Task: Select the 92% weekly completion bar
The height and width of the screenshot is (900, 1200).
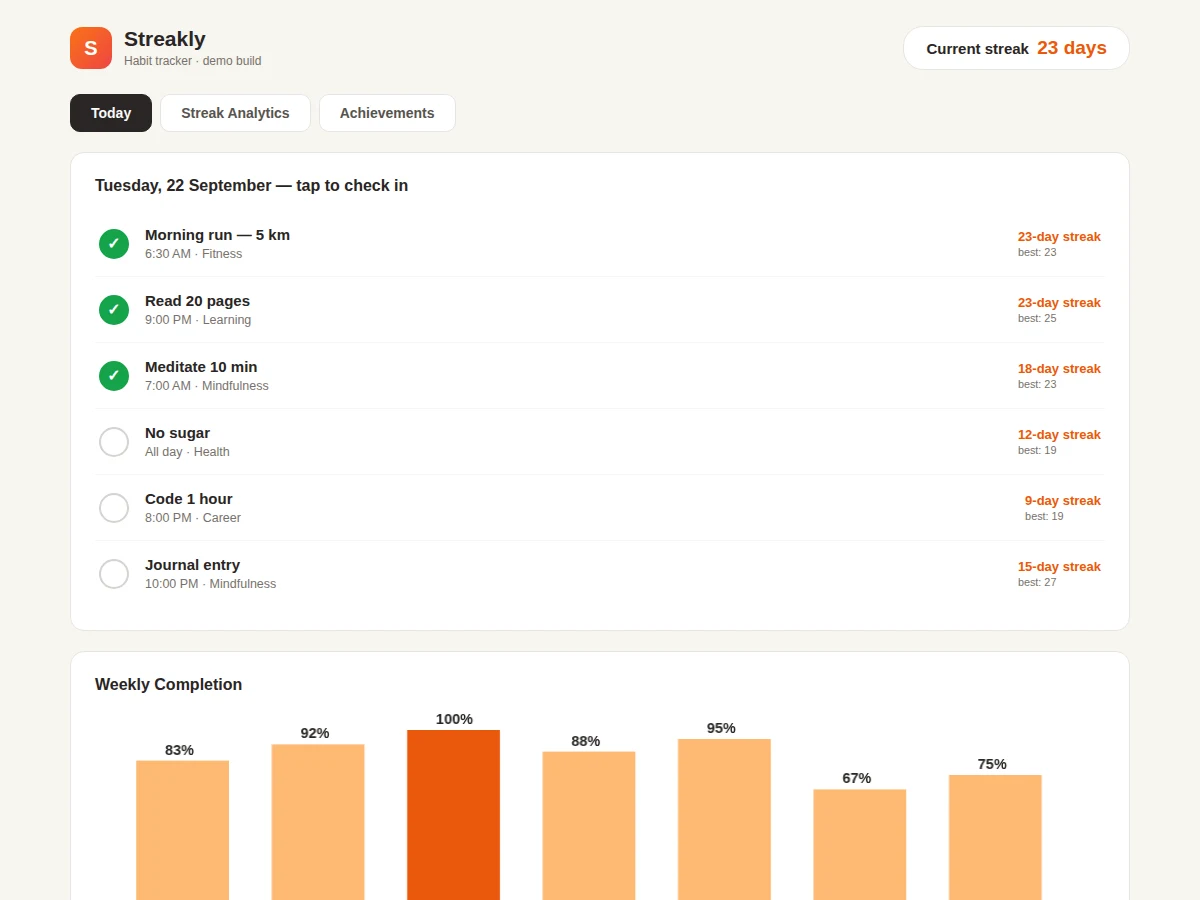Action: (x=318, y=822)
